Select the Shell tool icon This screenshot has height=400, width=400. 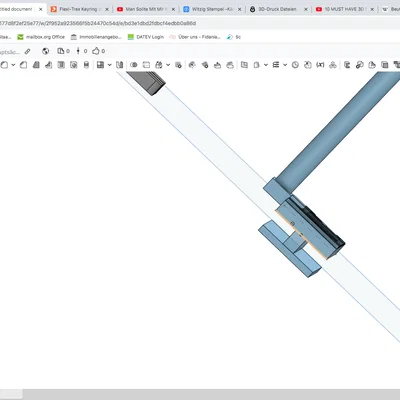pos(61,65)
